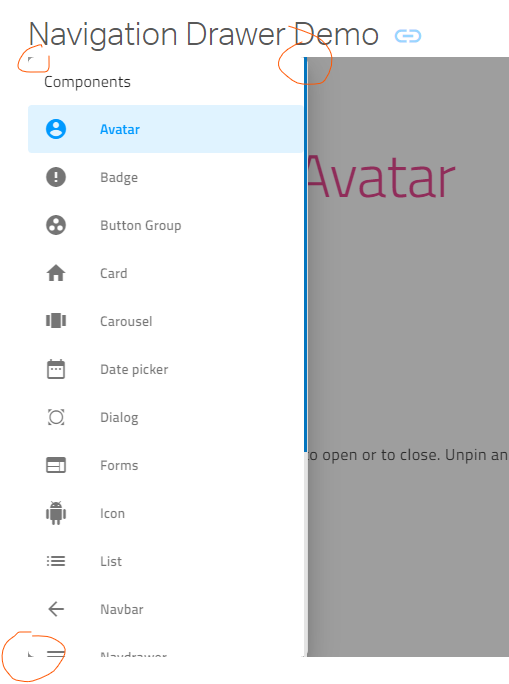The image size is (509, 684).
Task: Click the Button Group circle icon
Action: (x=56, y=225)
